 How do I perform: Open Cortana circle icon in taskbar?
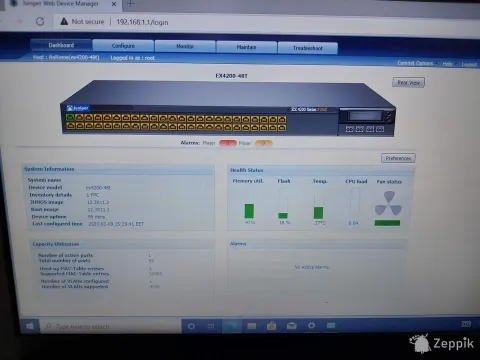point(191,326)
